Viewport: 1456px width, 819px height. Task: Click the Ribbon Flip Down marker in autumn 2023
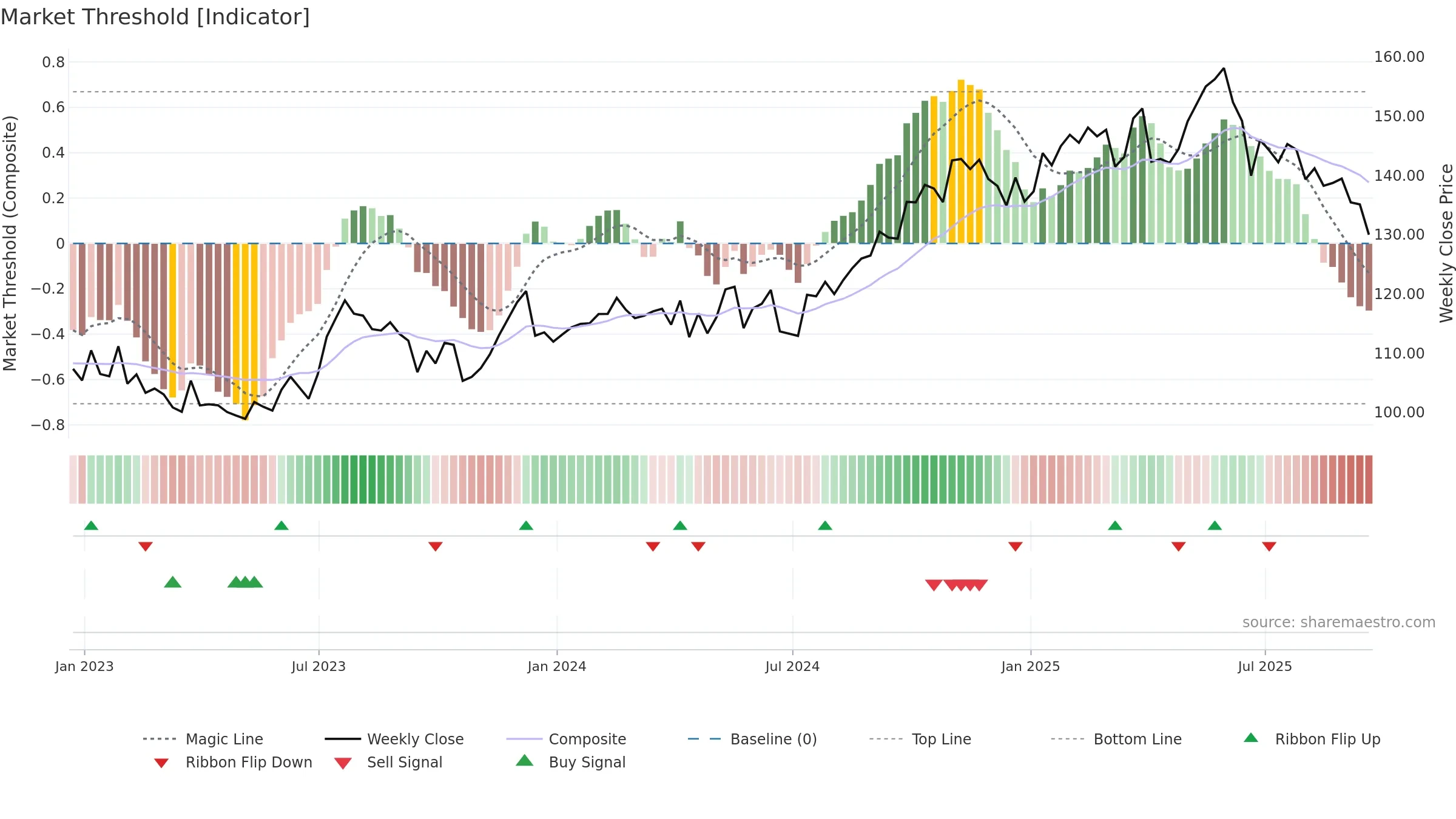436,547
